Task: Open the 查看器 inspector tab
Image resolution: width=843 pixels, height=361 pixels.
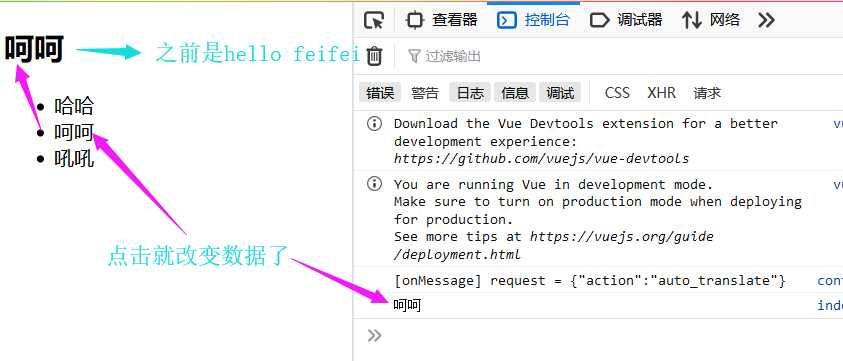Action: click(x=442, y=20)
